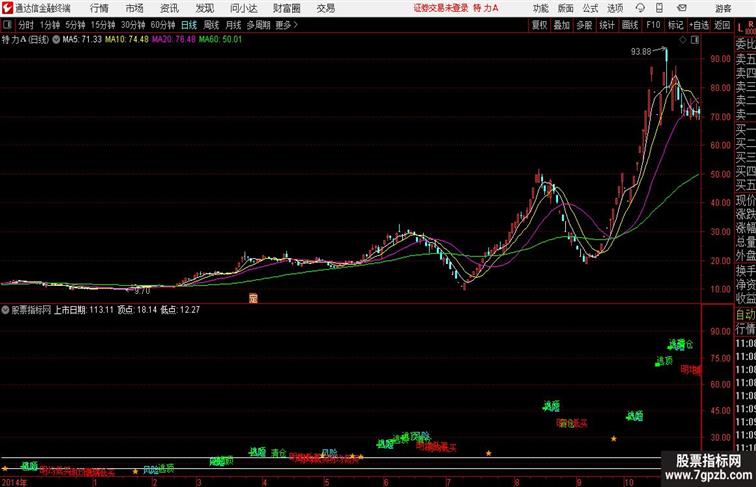The height and width of the screenshot is (487, 756).
Task: Open the 公式 menu
Action: 590,8
